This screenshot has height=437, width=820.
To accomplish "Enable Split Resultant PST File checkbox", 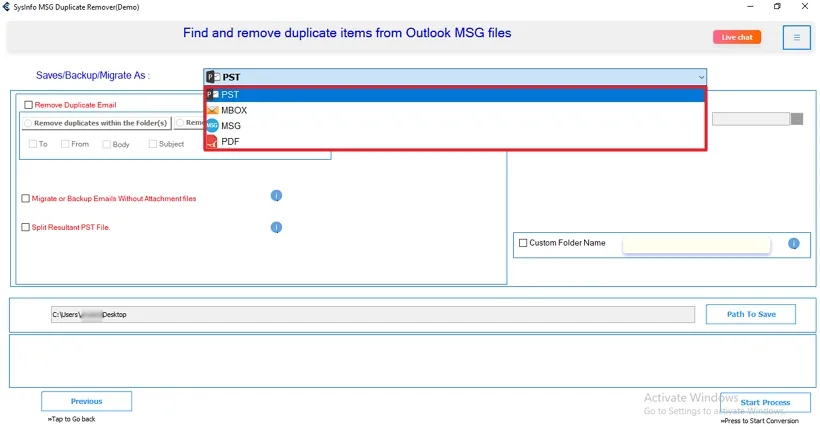I will tap(25, 227).
